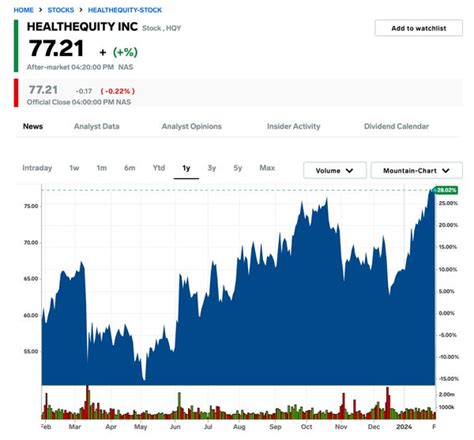Select the 6m chart range
The width and height of the screenshot is (474, 440).
click(129, 168)
